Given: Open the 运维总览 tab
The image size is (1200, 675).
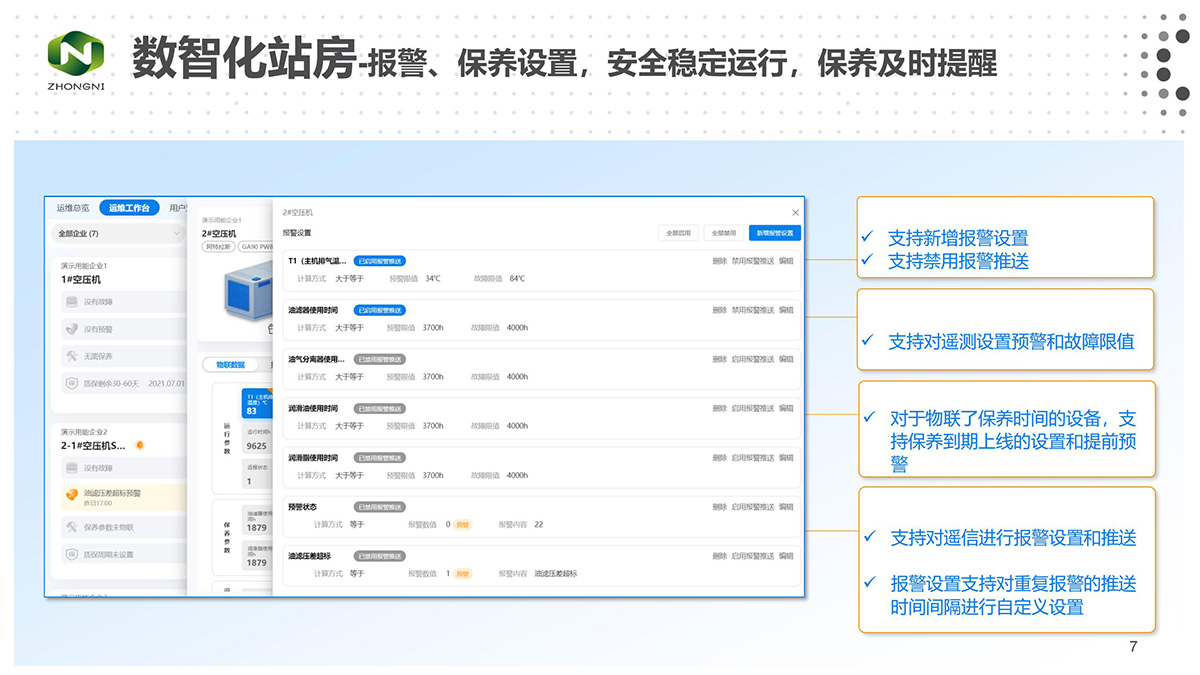Looking at the screenshot, I should (x=73, y=208).
